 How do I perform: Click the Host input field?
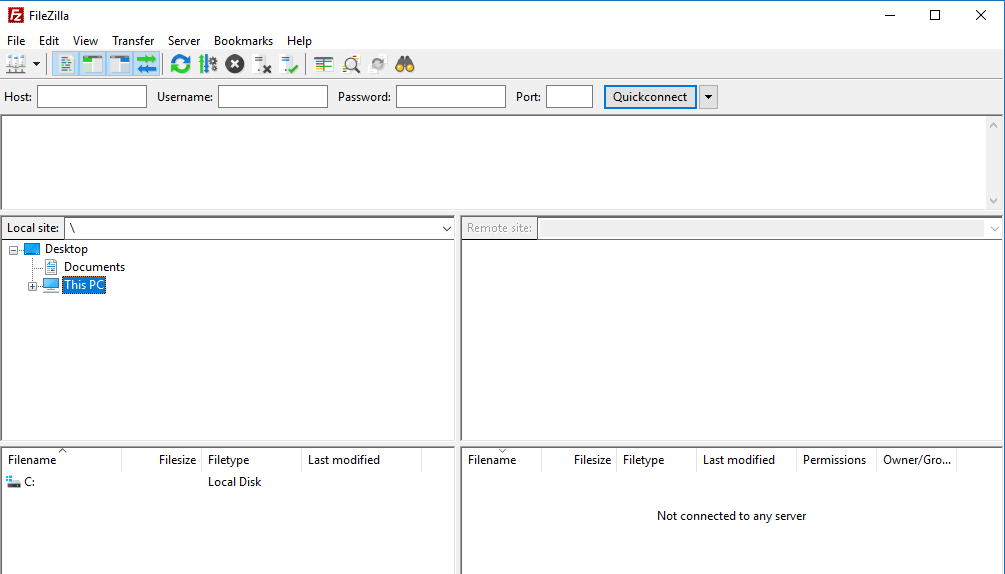pyautogui.click(x=92, y=97)
